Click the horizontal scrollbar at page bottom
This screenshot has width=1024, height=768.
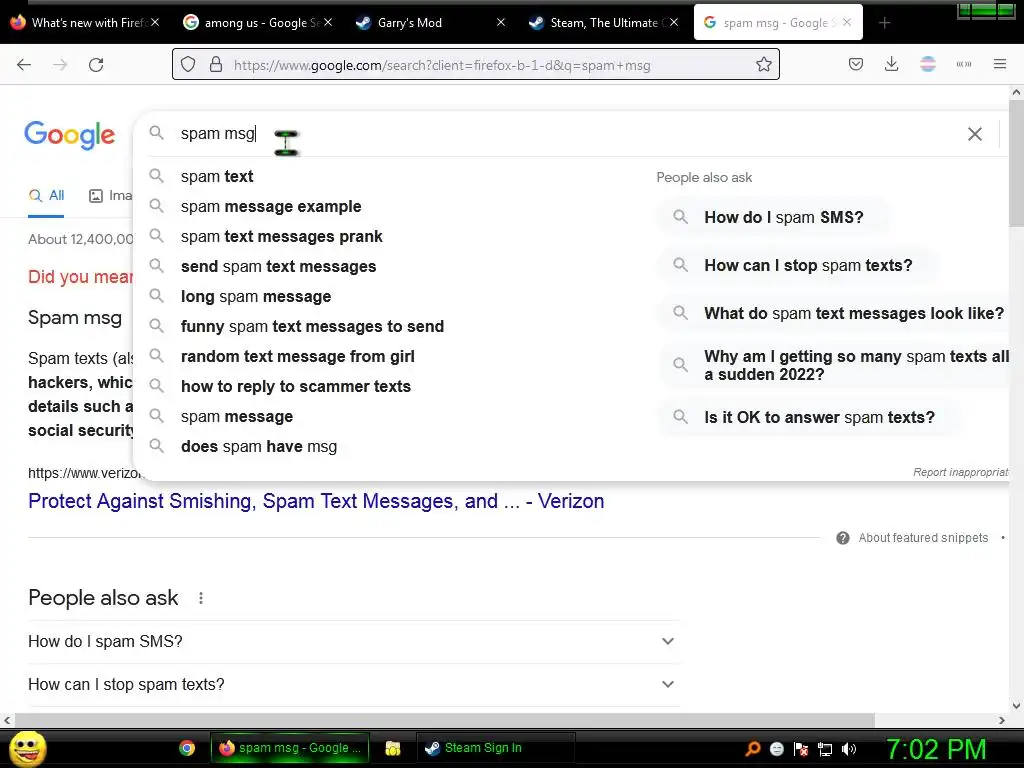(444, 720)
